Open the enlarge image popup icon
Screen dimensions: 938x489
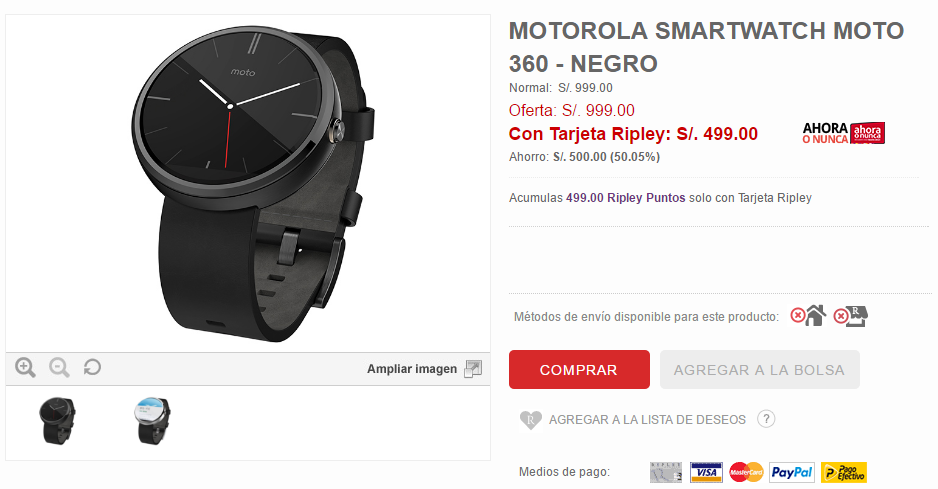pyautogui.click(x=473, y=369)
